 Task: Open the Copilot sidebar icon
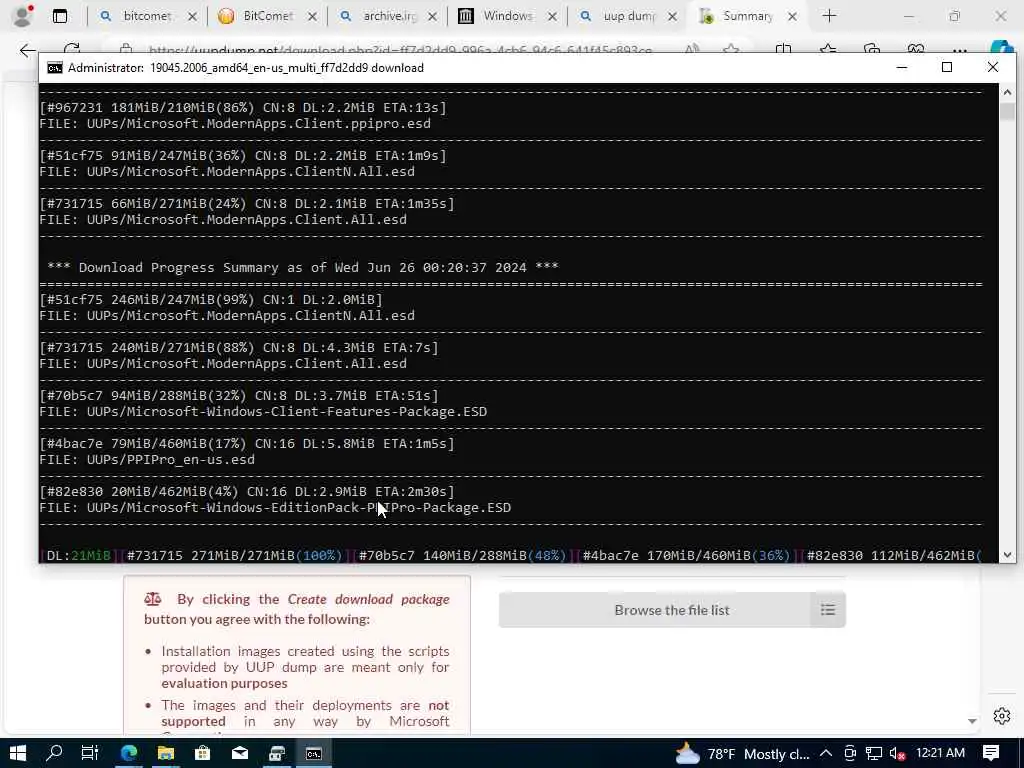click(x=1002, y=50)
